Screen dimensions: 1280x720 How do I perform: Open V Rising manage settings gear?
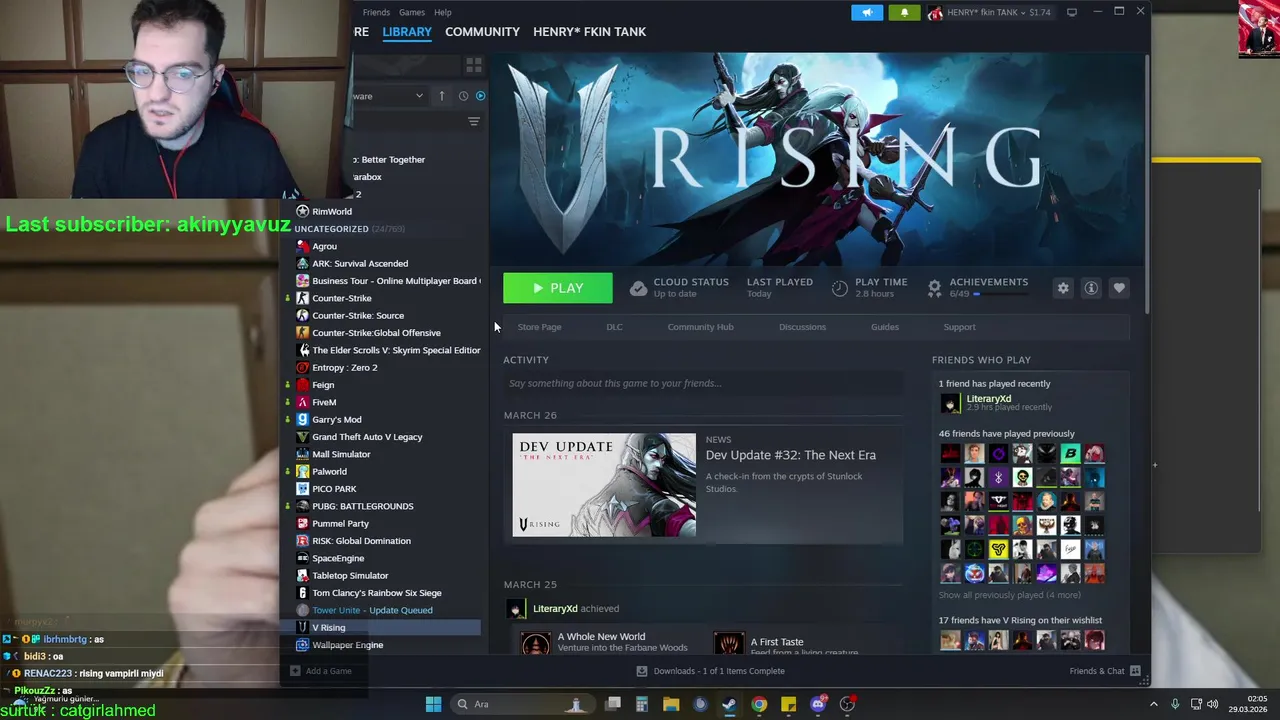[1063, 288]
